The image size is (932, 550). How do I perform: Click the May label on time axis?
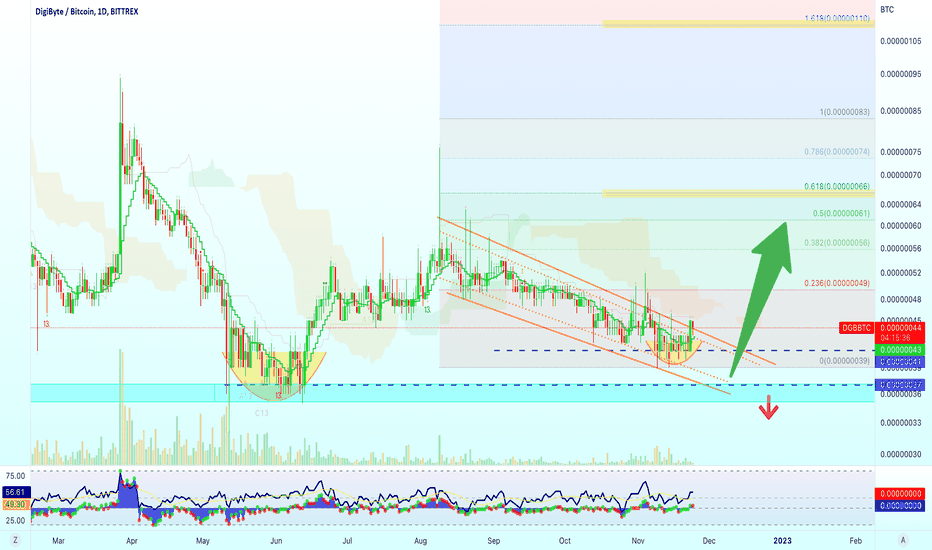pyautogui.click(x=203, y=540)
